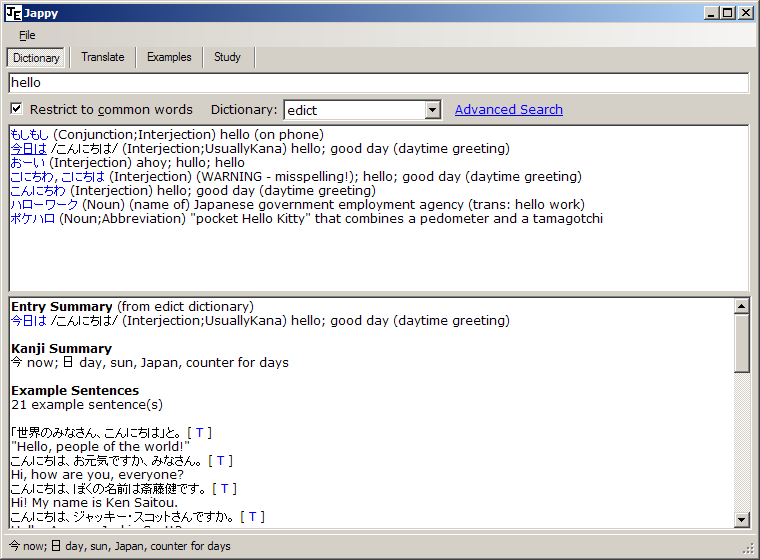
Task: Open the Advanced Search link
Action: [508, 110]
